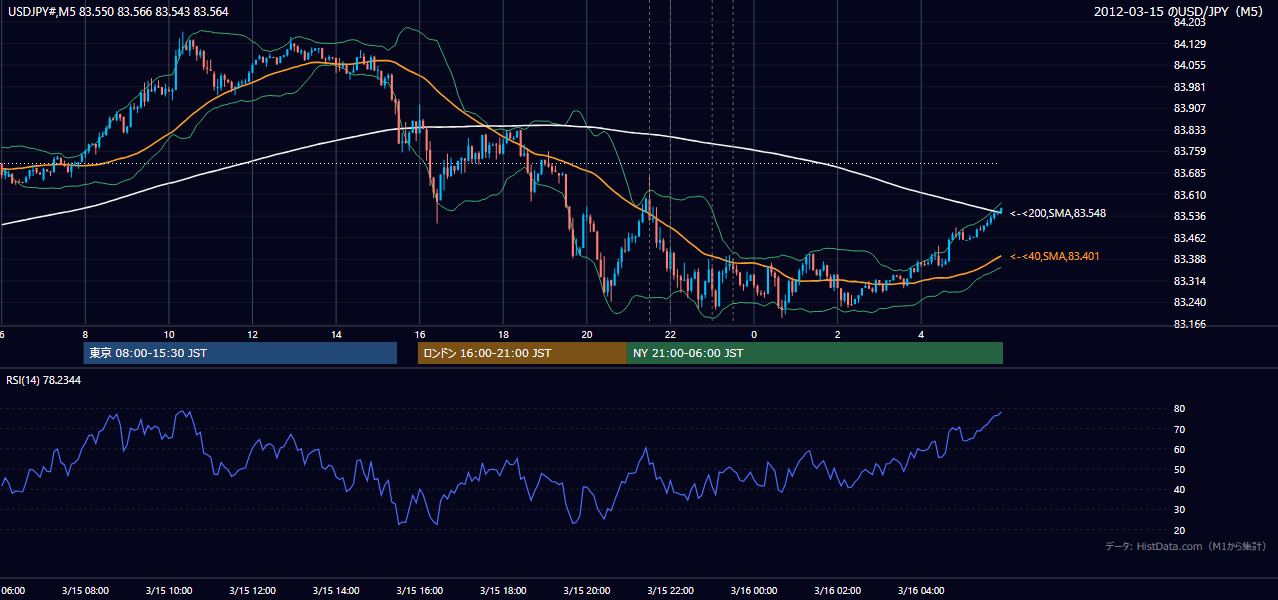The image size is (1278, 600).
Task: Click the 83.907 price axis label
Action: coord(1190,108)
